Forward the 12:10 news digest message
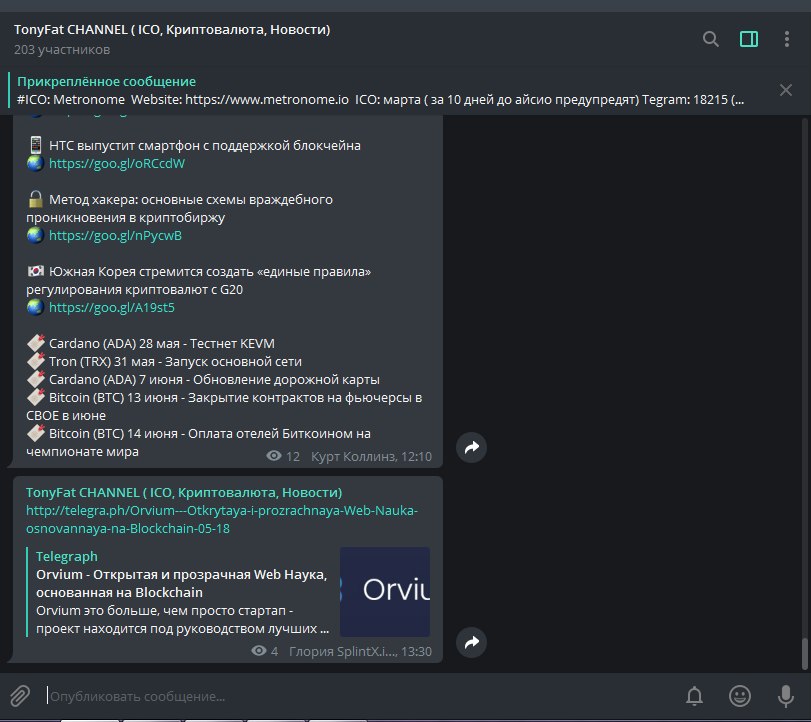Image resolution: width=811 pixels, height=722 pixels. point(471,447)
